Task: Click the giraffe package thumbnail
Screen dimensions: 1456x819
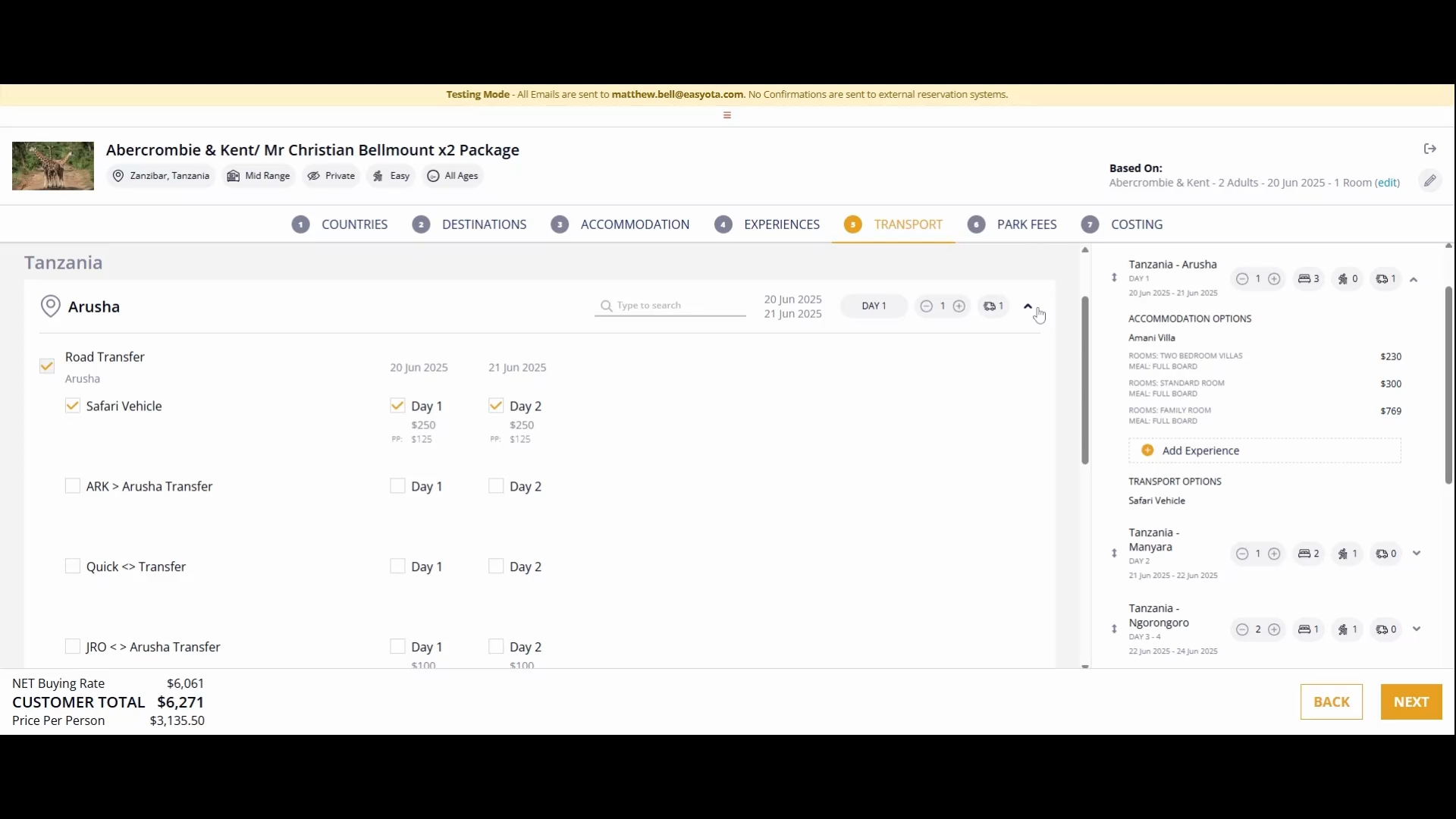Action: click(53, 166)
